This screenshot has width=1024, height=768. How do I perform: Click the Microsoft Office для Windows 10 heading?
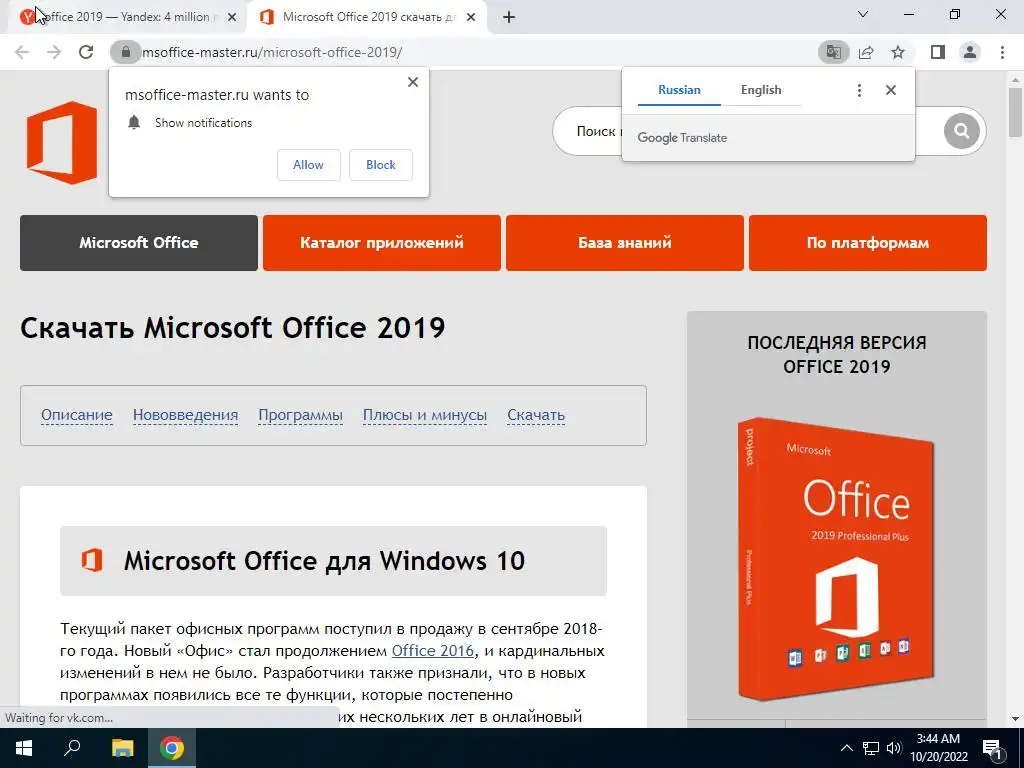(x=325, y=561)
